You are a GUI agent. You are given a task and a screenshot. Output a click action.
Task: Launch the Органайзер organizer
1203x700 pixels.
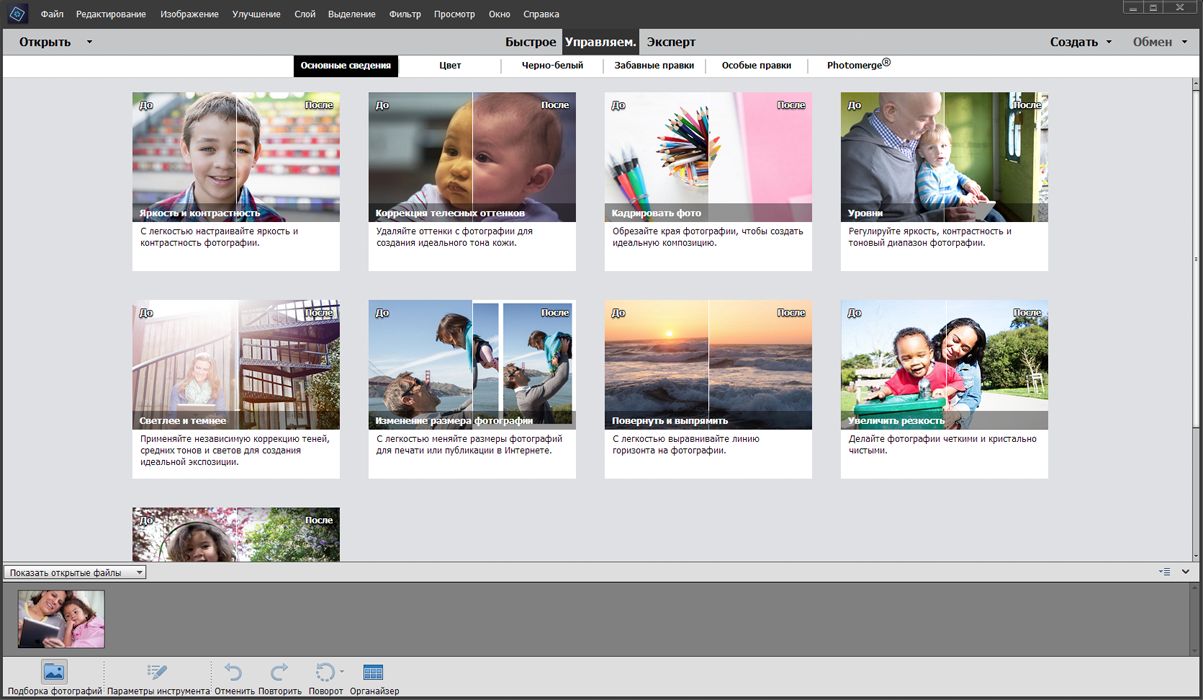[x=374, y=679]
